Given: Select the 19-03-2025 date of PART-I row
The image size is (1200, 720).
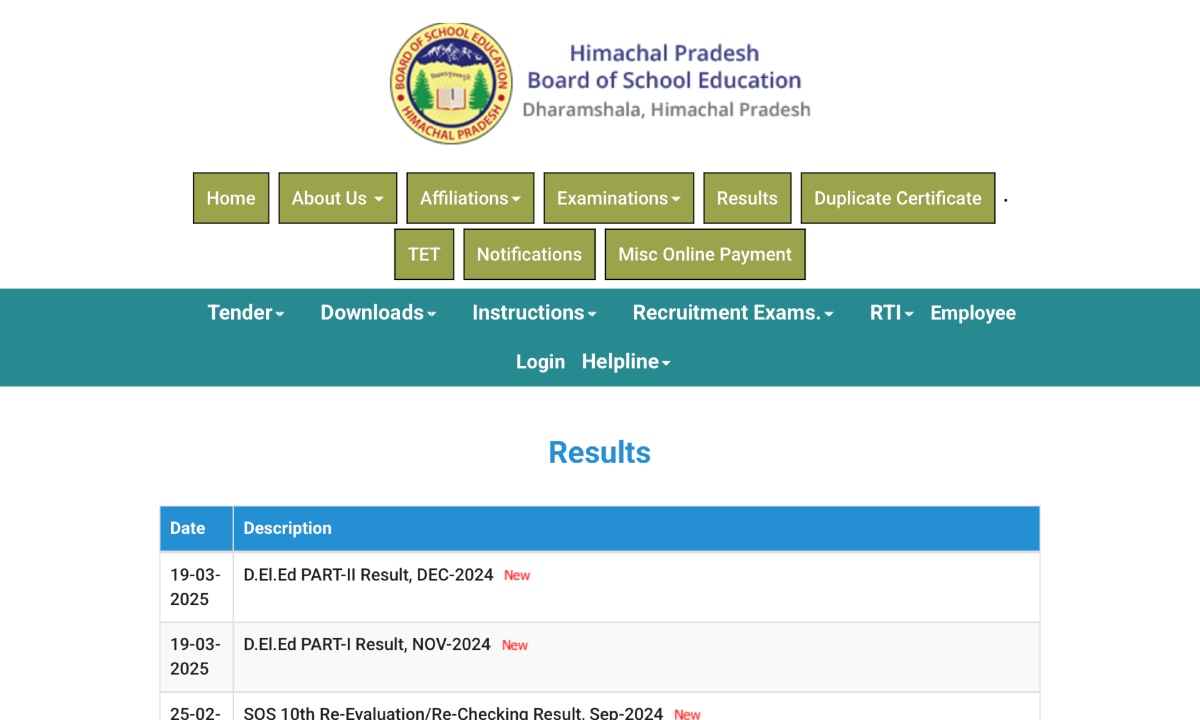Looking at the screenshot, I should [195, 657].
